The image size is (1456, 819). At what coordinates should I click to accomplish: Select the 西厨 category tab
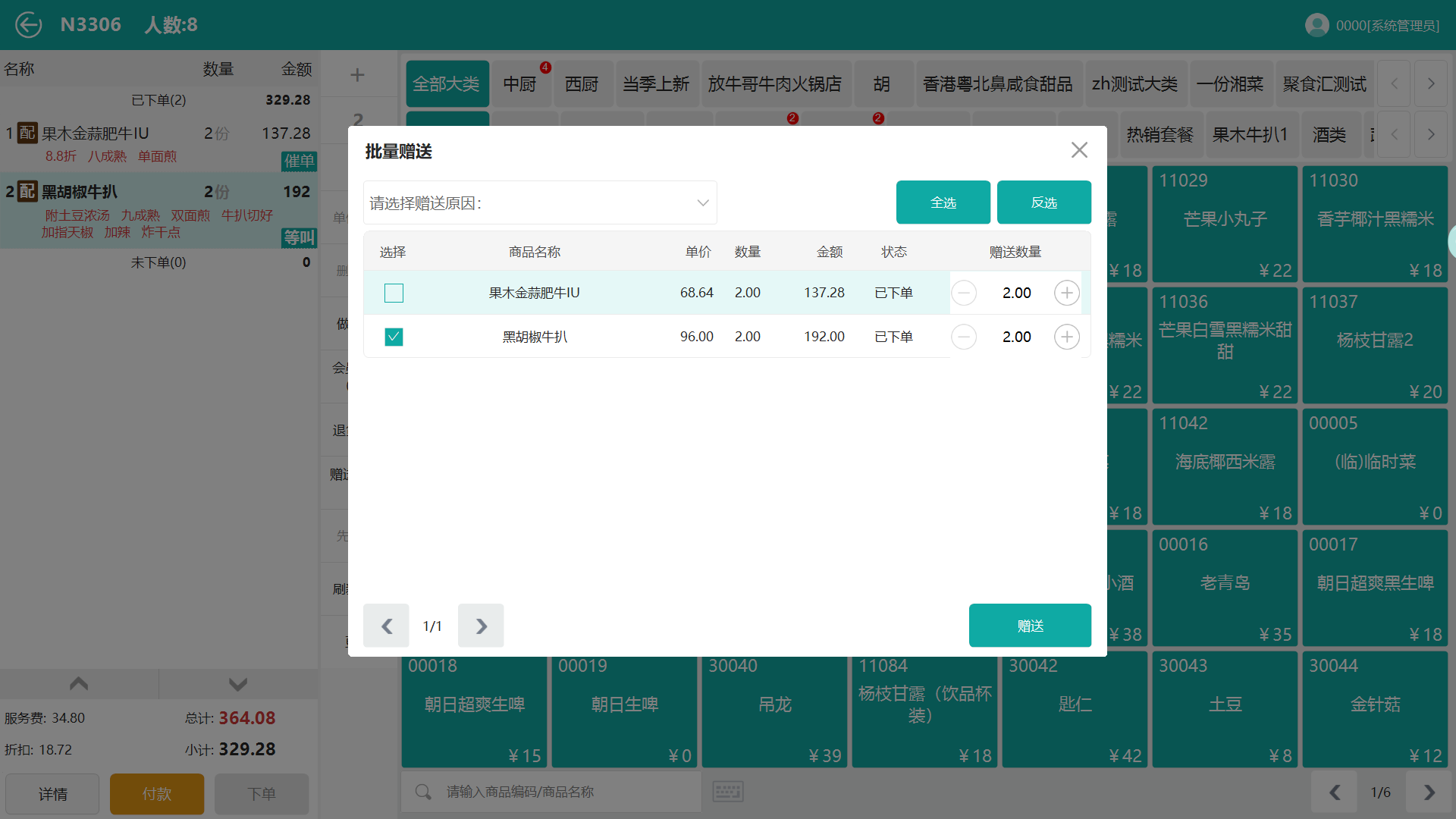(582, 83)
